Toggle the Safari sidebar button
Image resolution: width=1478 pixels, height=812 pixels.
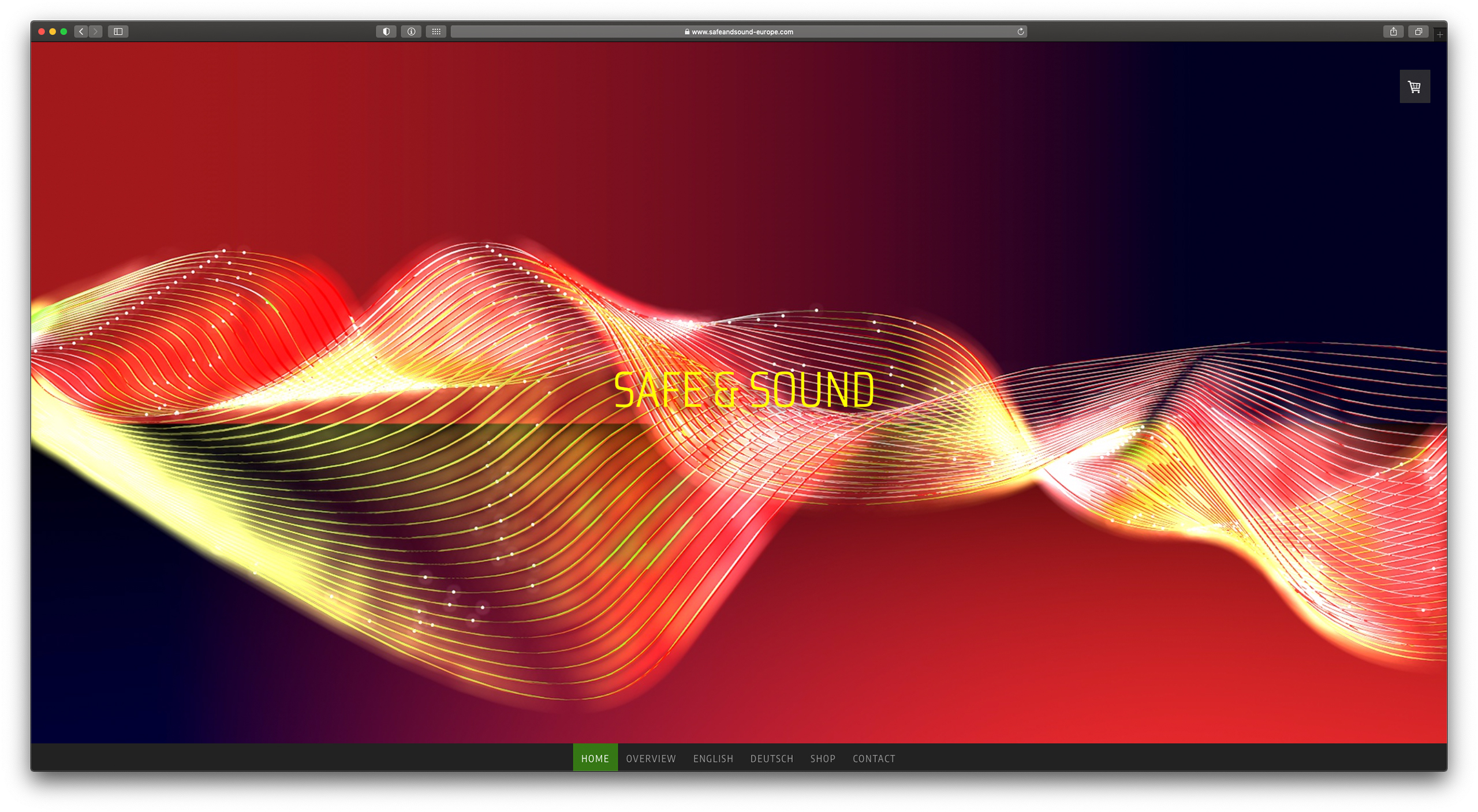click(x=118, y=32)
